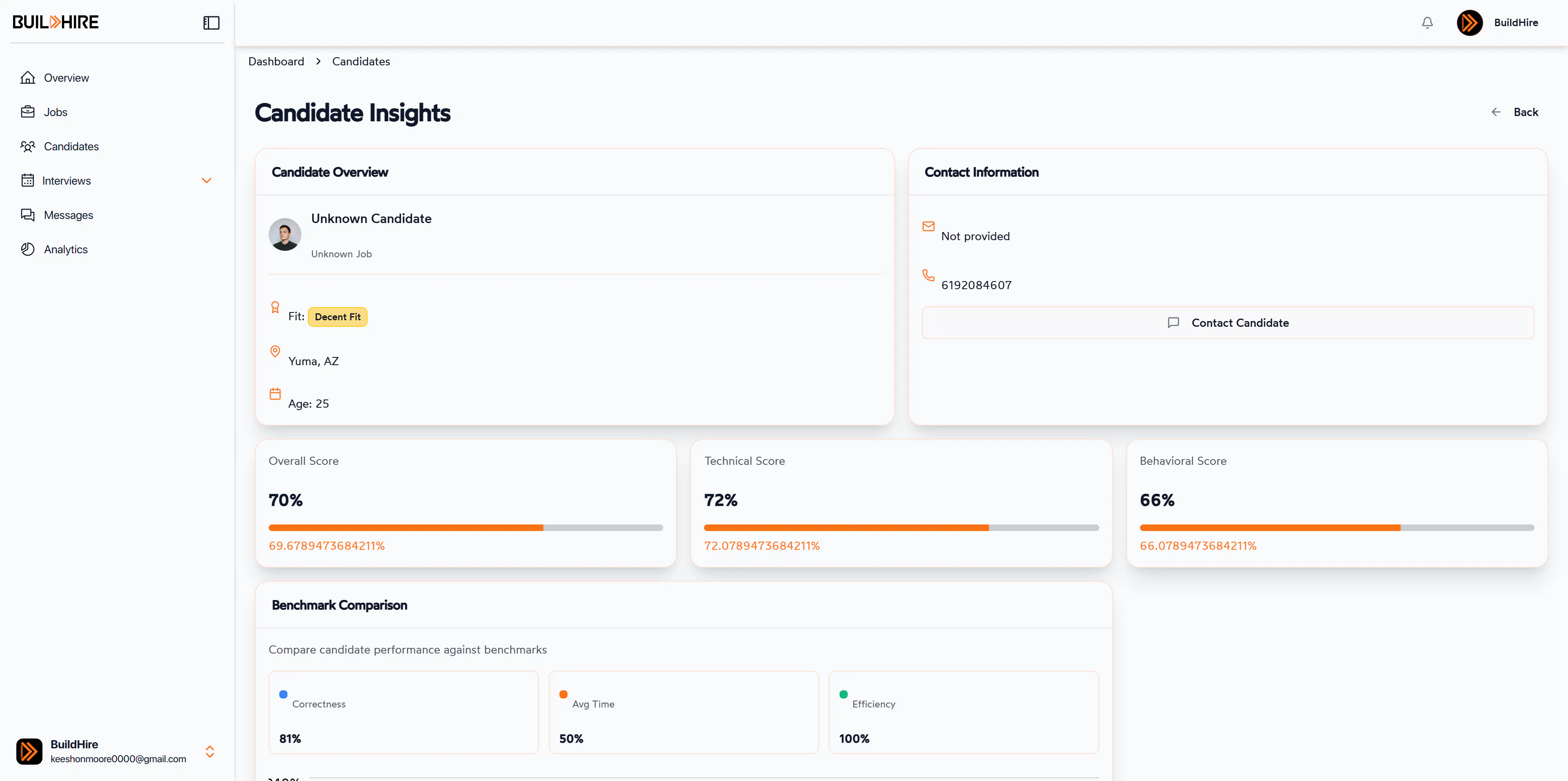This screenshot has width=1568, height=781.
Task: Click the 69.67894736842​11% overall value
Action: coord(327,546)
